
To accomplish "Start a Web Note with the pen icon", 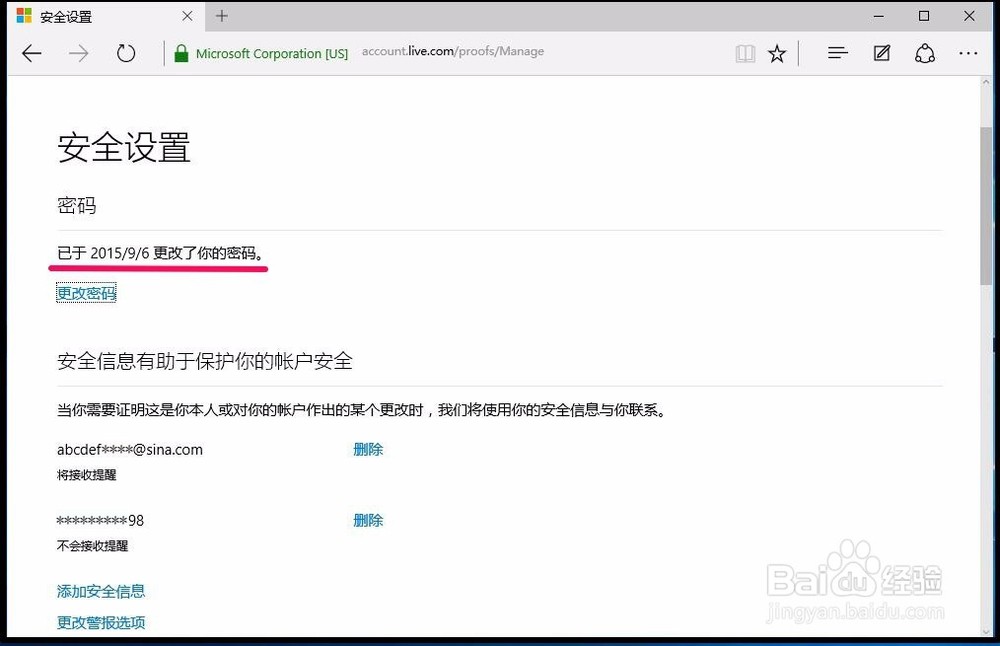I will click(x=881, y=53).
